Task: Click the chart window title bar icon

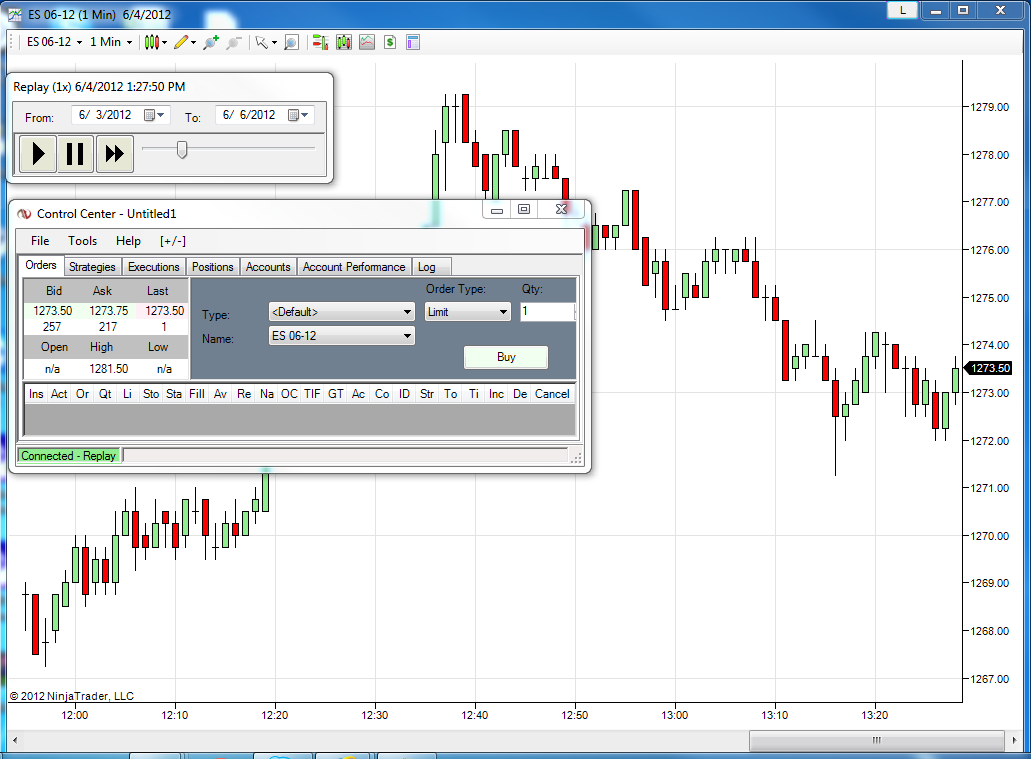Action: click(15, 14)
